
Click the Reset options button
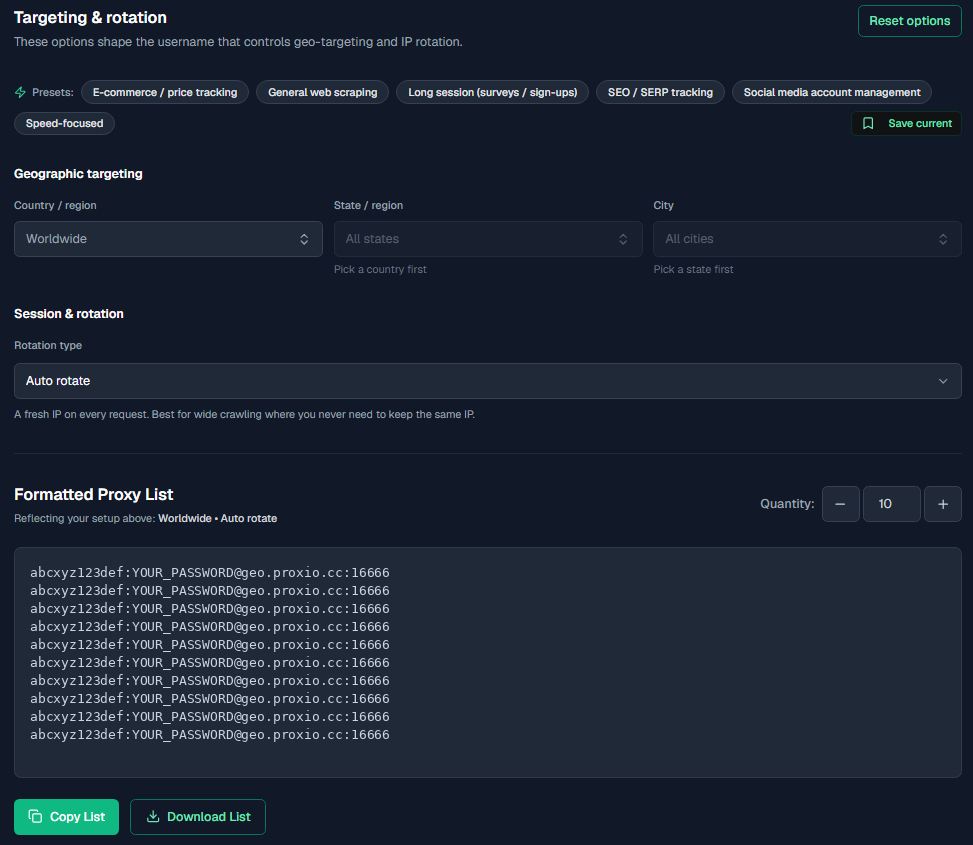(909, 21)
